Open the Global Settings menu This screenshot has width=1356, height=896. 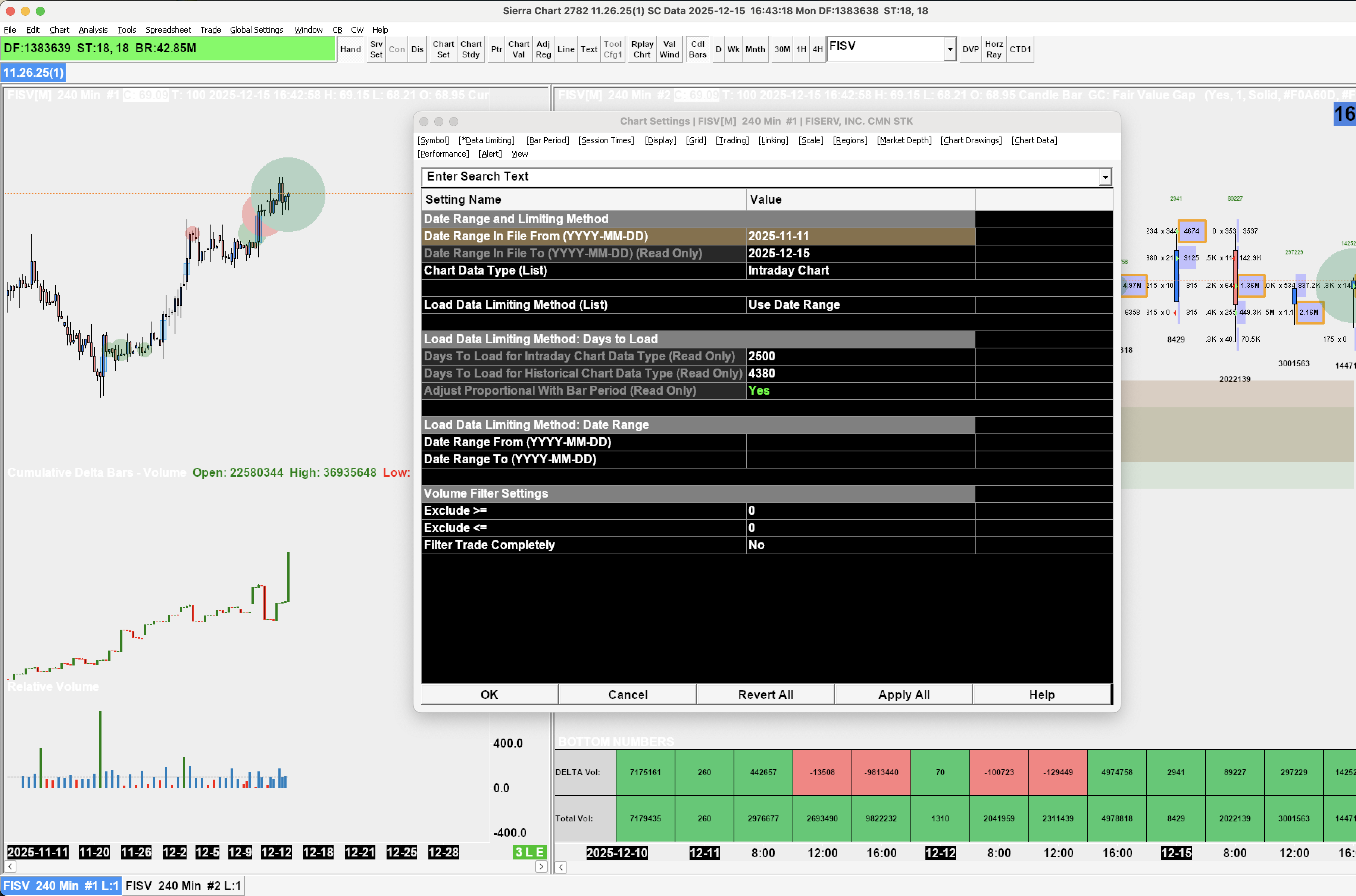[257, 30]
